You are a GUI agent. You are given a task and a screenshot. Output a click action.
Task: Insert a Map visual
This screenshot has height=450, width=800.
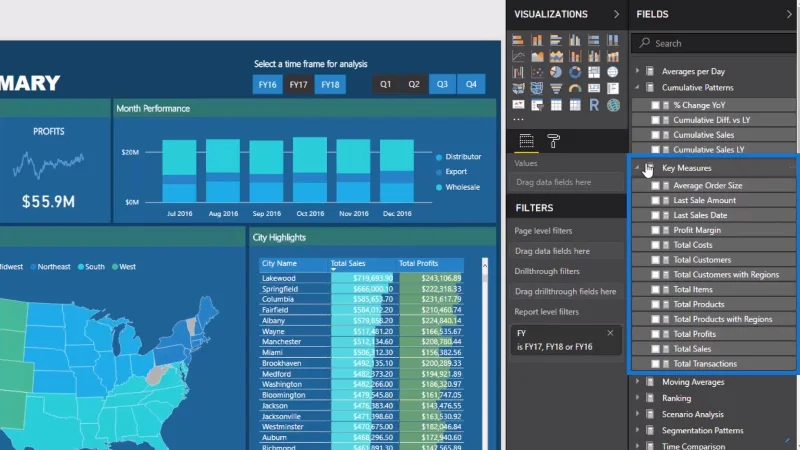click(x=613, y=72)
